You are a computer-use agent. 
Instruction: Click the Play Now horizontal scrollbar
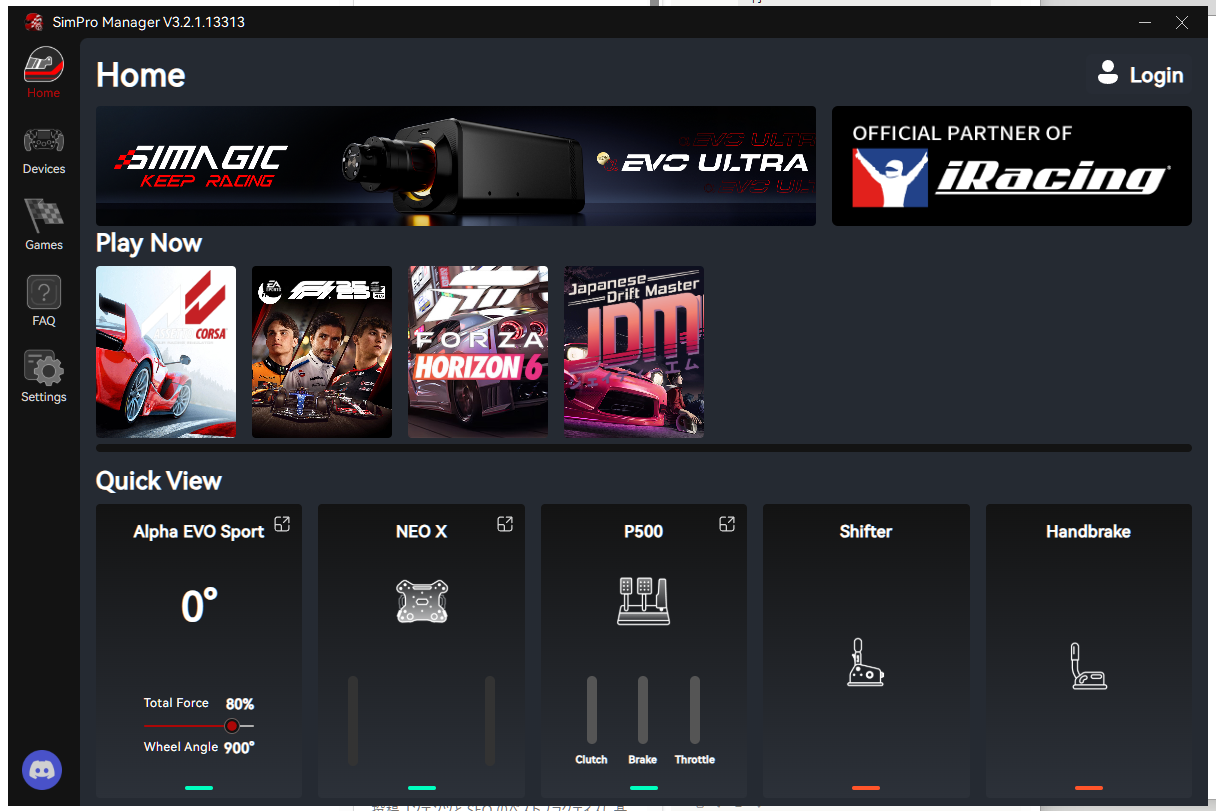click(644, 448)
